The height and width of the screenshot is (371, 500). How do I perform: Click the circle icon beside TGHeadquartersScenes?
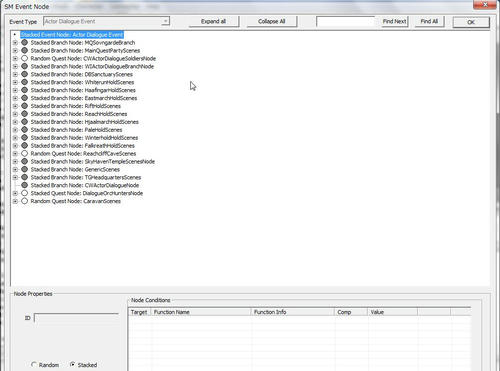24,177
